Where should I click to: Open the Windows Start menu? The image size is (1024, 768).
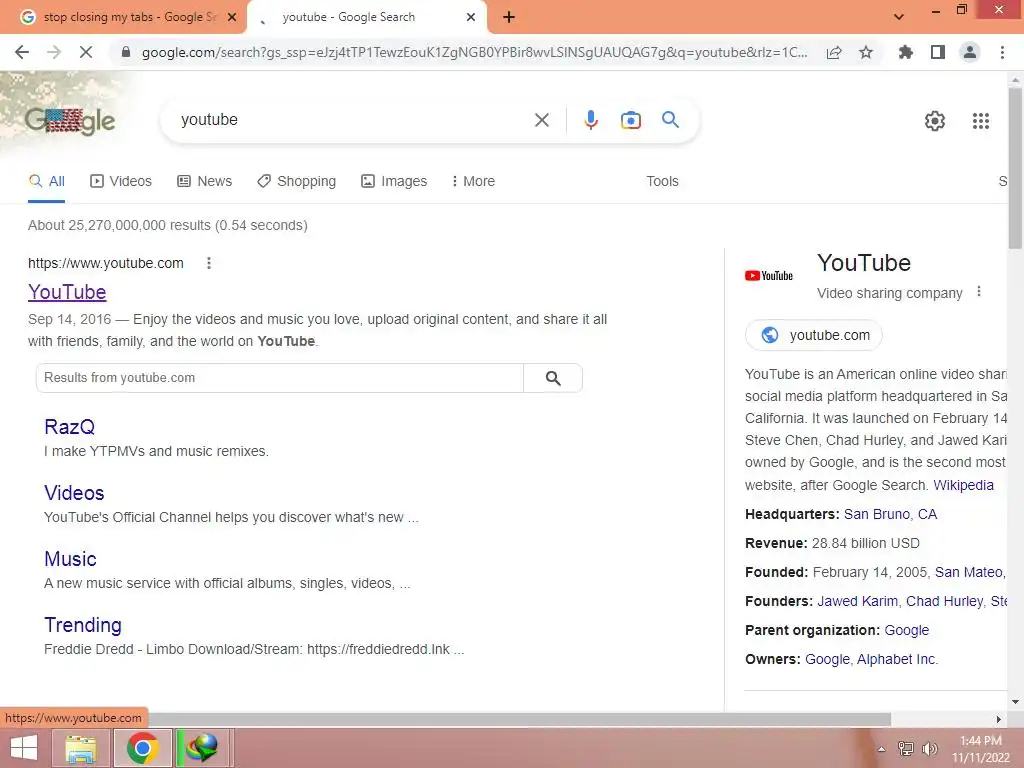pos(24,748)
